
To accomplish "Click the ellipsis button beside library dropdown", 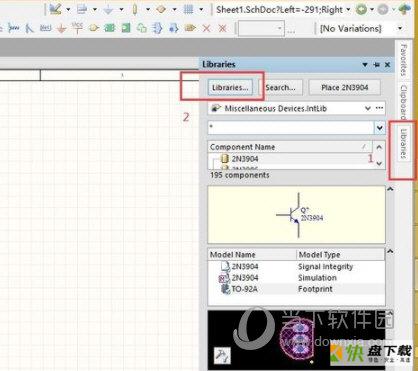I will coord(379,108).
